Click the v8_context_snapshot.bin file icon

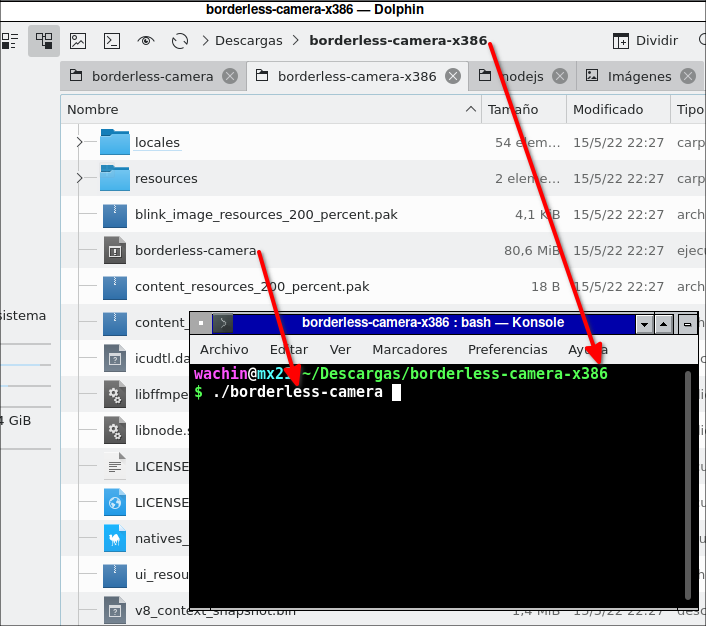(115, 611)
